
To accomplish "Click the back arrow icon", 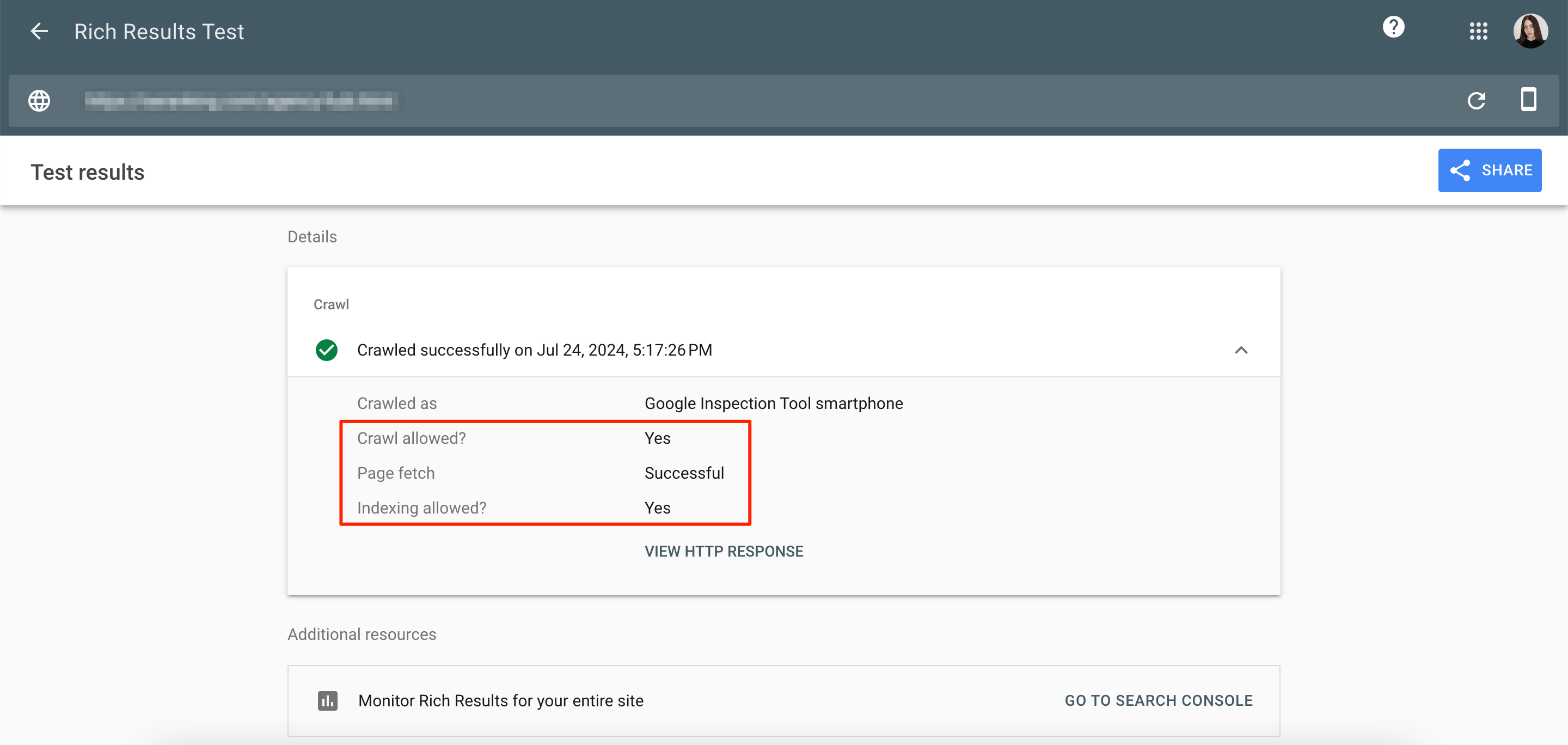I will (39, 31).
